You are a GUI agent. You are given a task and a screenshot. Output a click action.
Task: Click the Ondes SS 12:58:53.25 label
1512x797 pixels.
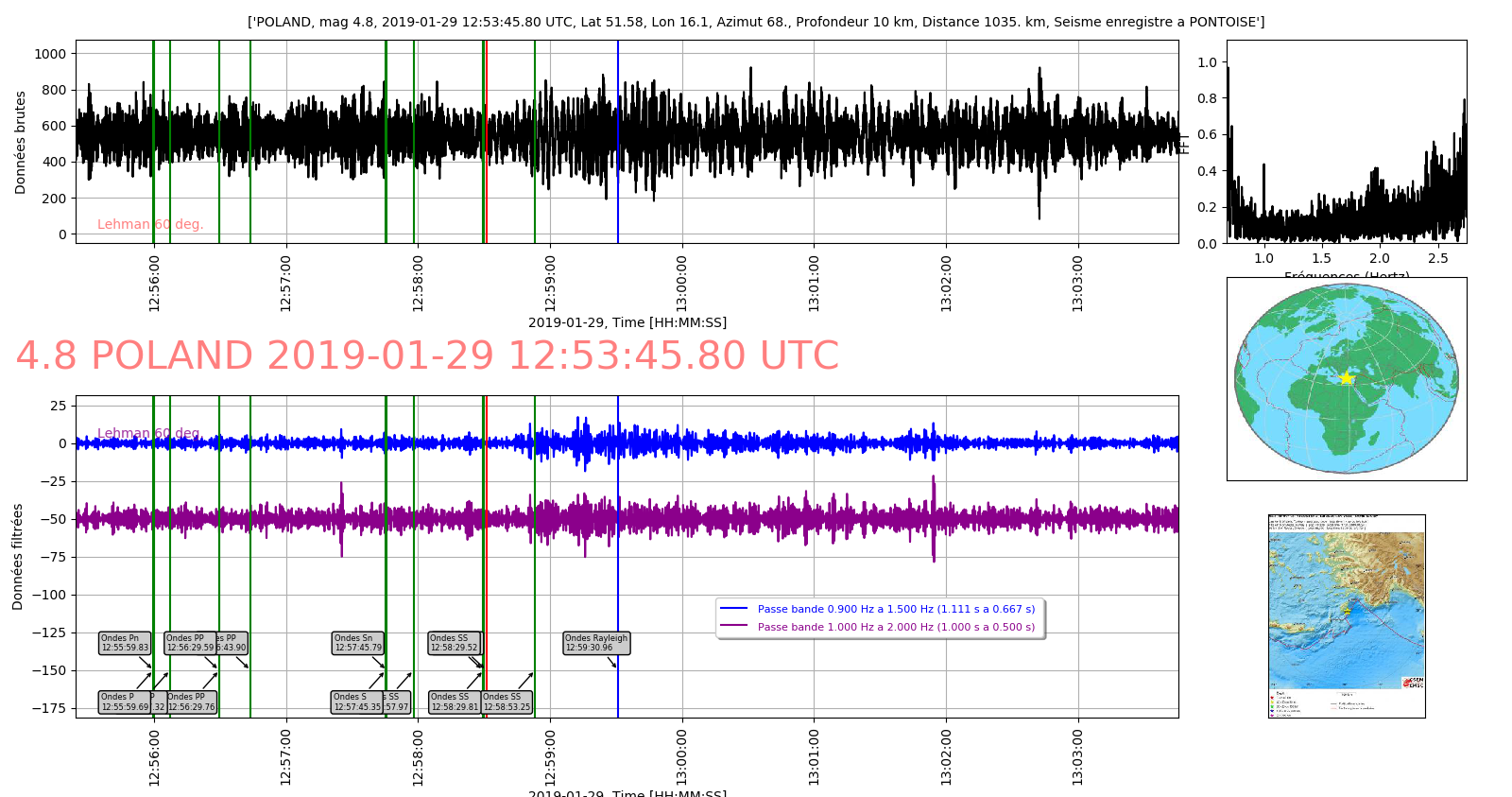coord(507,702)
